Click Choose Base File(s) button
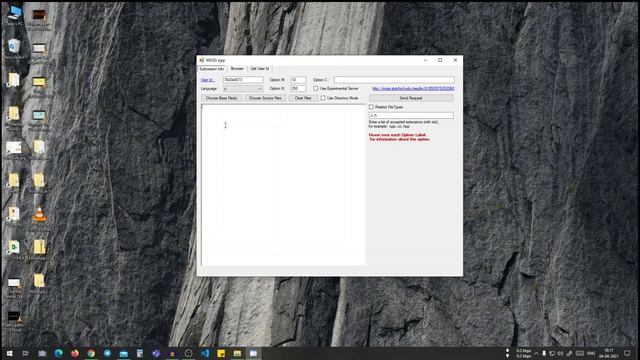This screenshot has width=640, height=360. 222,98
